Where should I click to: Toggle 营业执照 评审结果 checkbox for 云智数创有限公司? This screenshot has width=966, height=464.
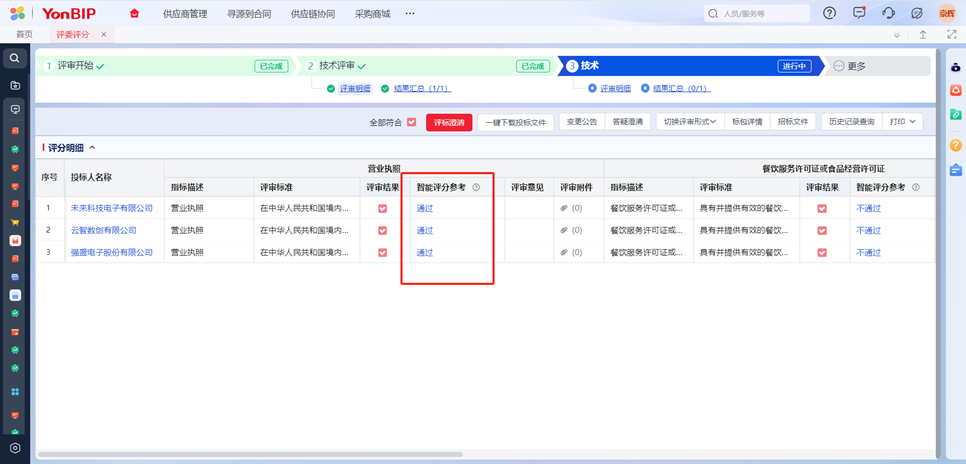tap(383, 230)
